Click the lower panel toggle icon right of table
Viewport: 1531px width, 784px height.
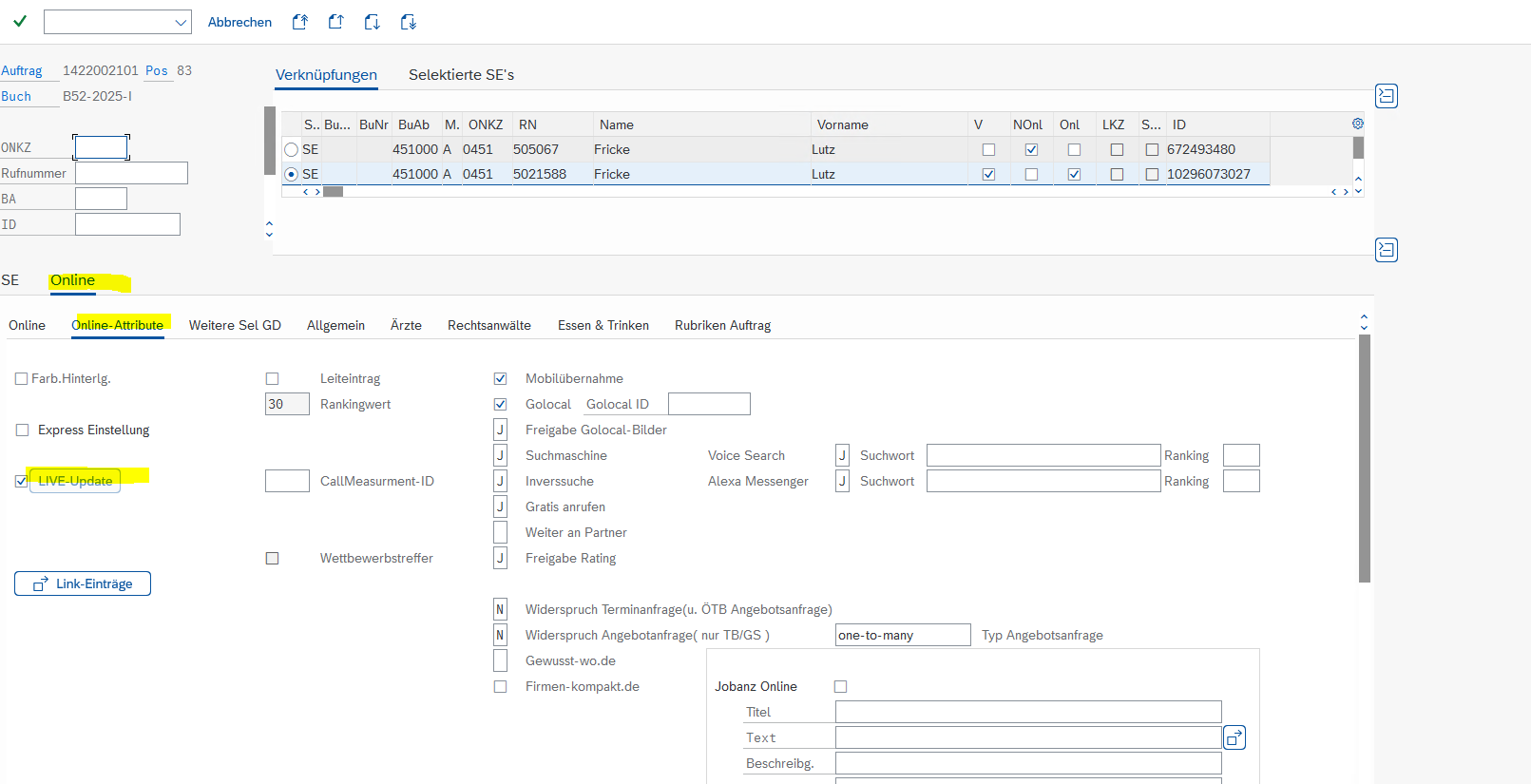pos(1387,250)
